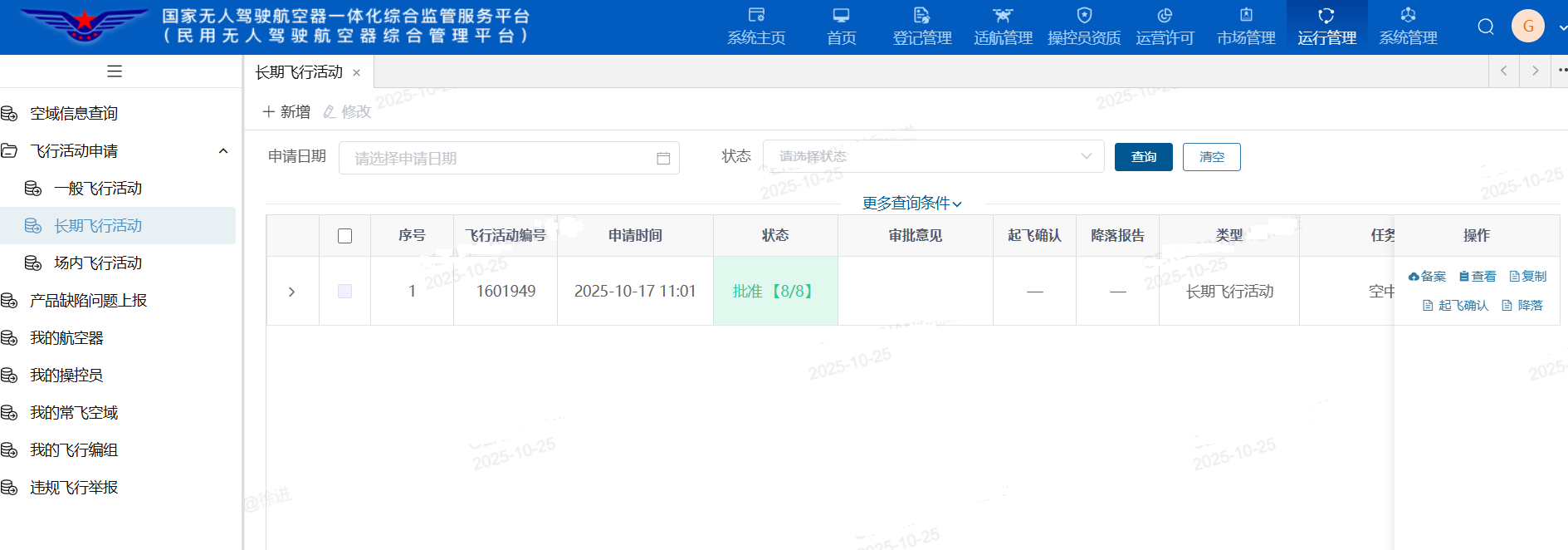Toggle the select-all checkbox in table header
Screen dimensions: 1568x550
click(345, 236)
